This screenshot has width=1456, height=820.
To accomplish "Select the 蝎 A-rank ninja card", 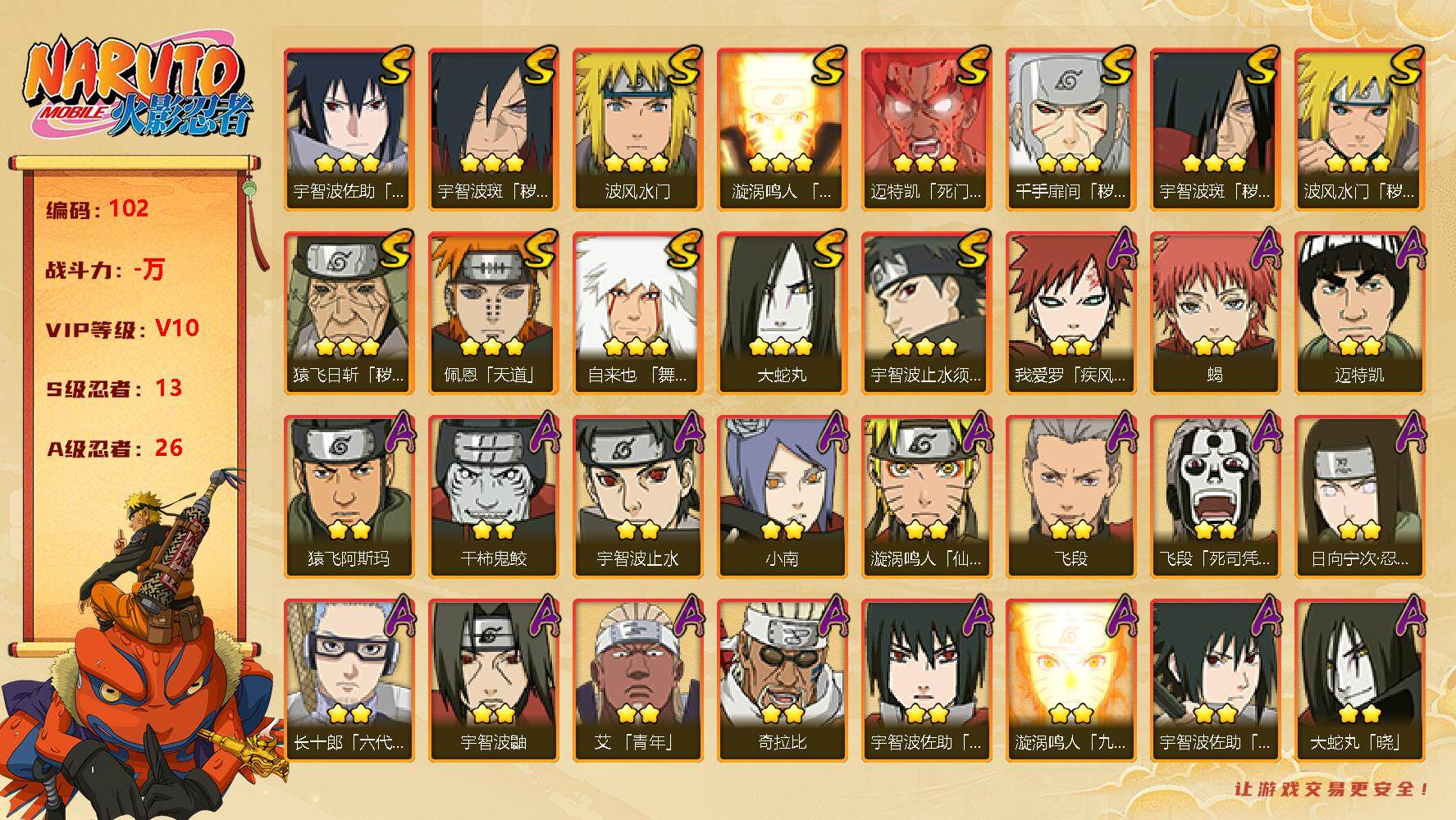I will click(1215, 312).
